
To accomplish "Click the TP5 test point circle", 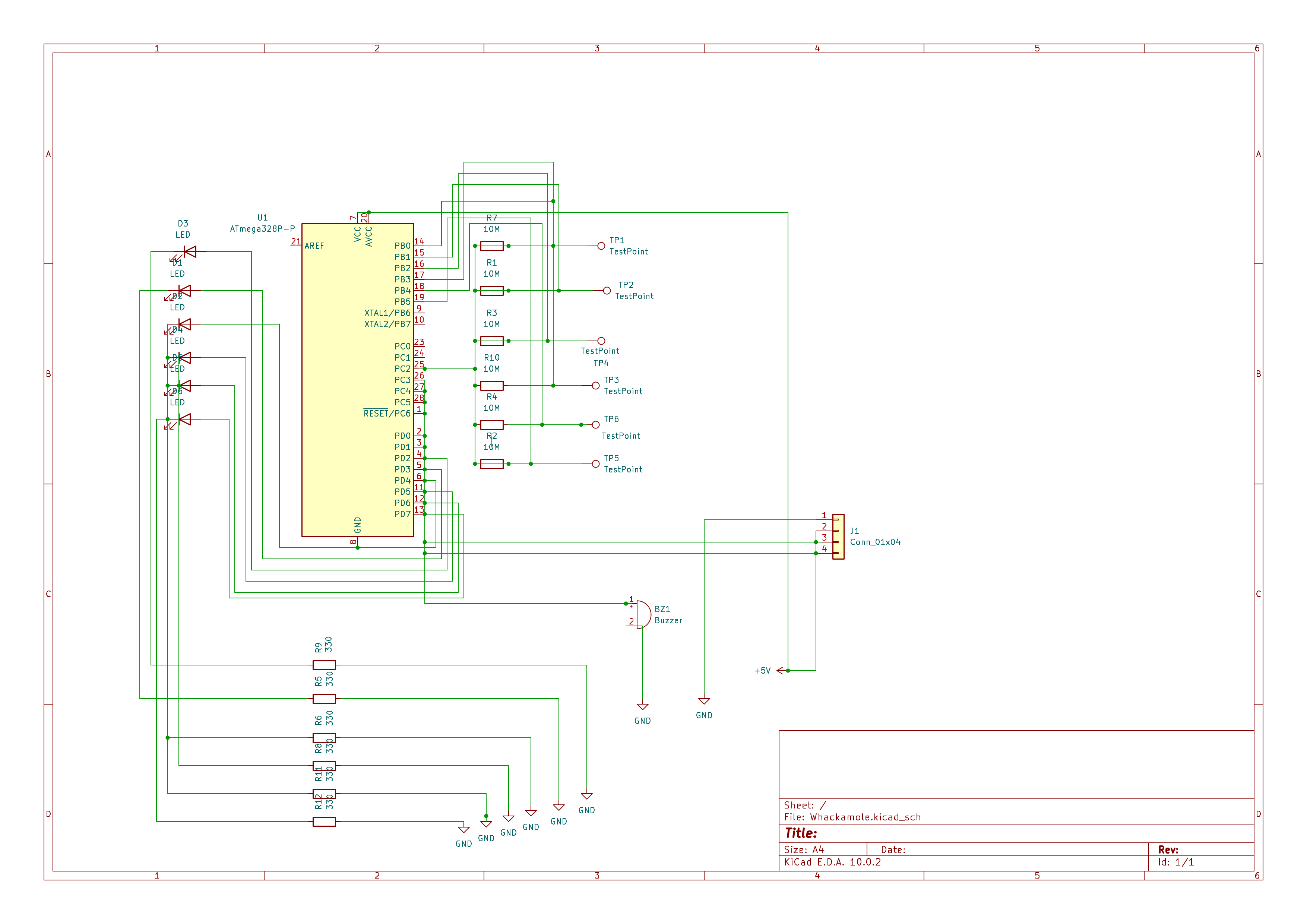I will pyautogui.click(x=595, y=464).
